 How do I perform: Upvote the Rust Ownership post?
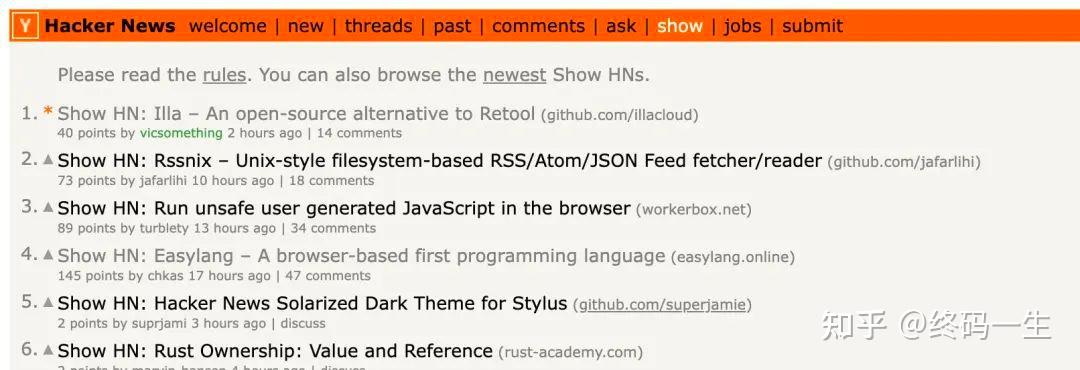click(48, 349)
